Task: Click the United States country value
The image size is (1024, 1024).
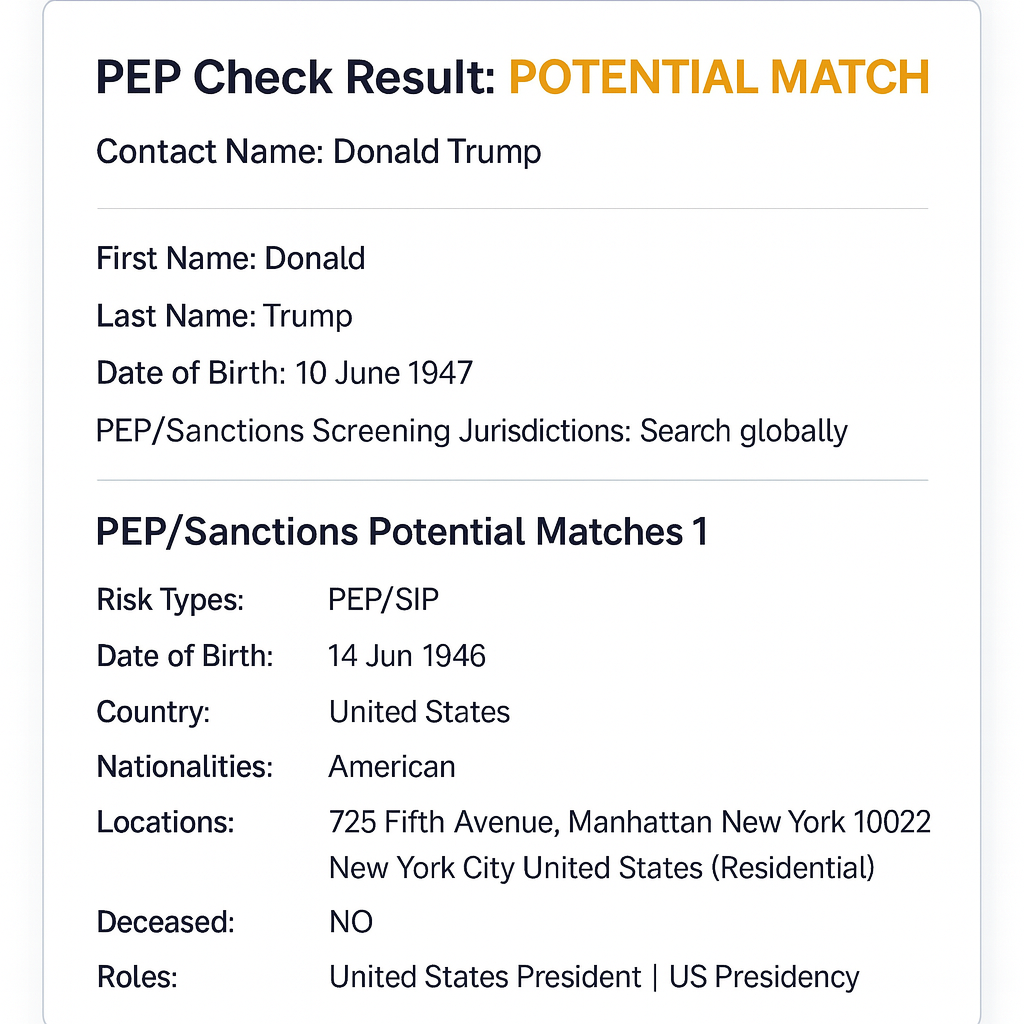Action: point(419,712)
